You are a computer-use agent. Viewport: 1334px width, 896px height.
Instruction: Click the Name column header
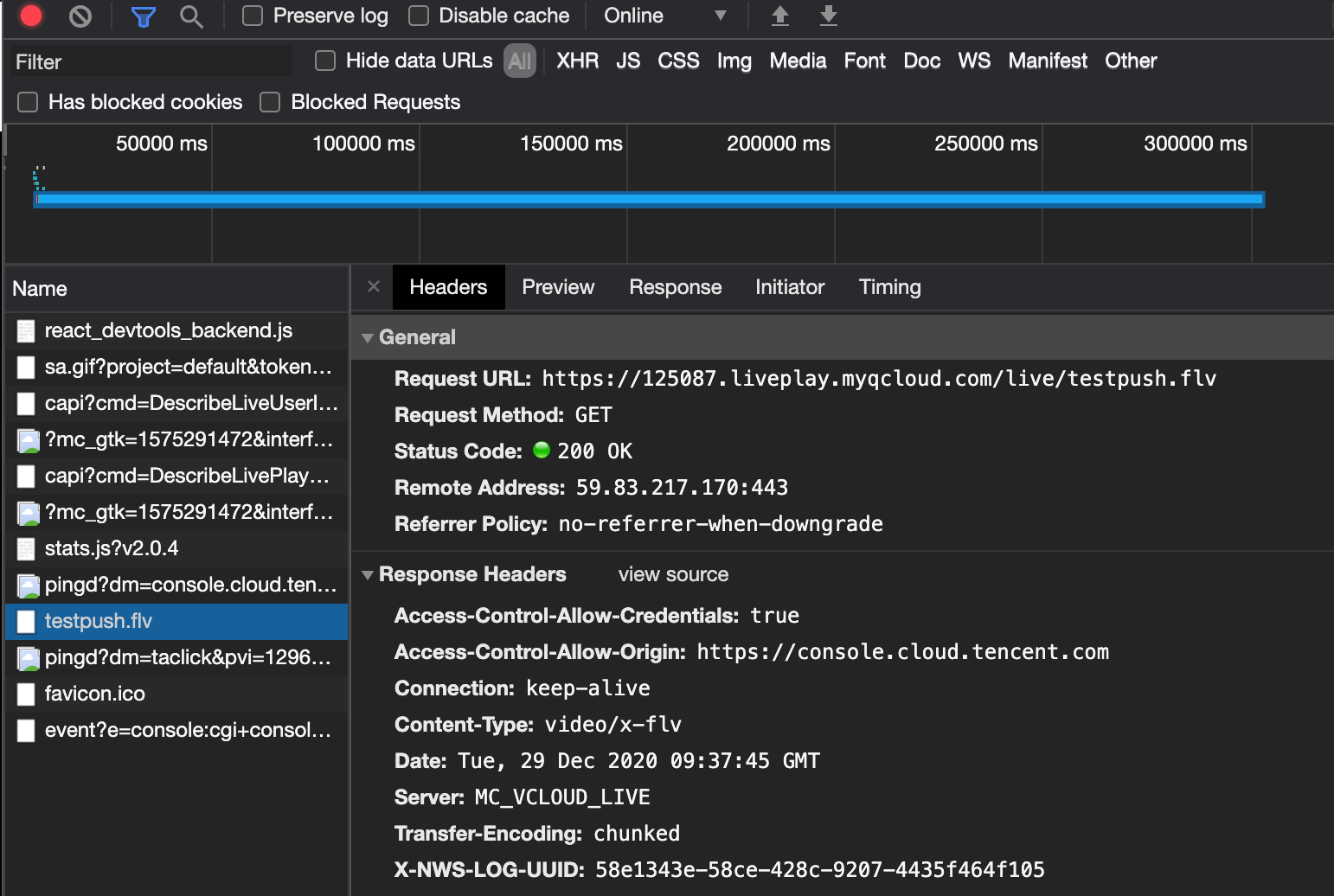tap(176, 289)
